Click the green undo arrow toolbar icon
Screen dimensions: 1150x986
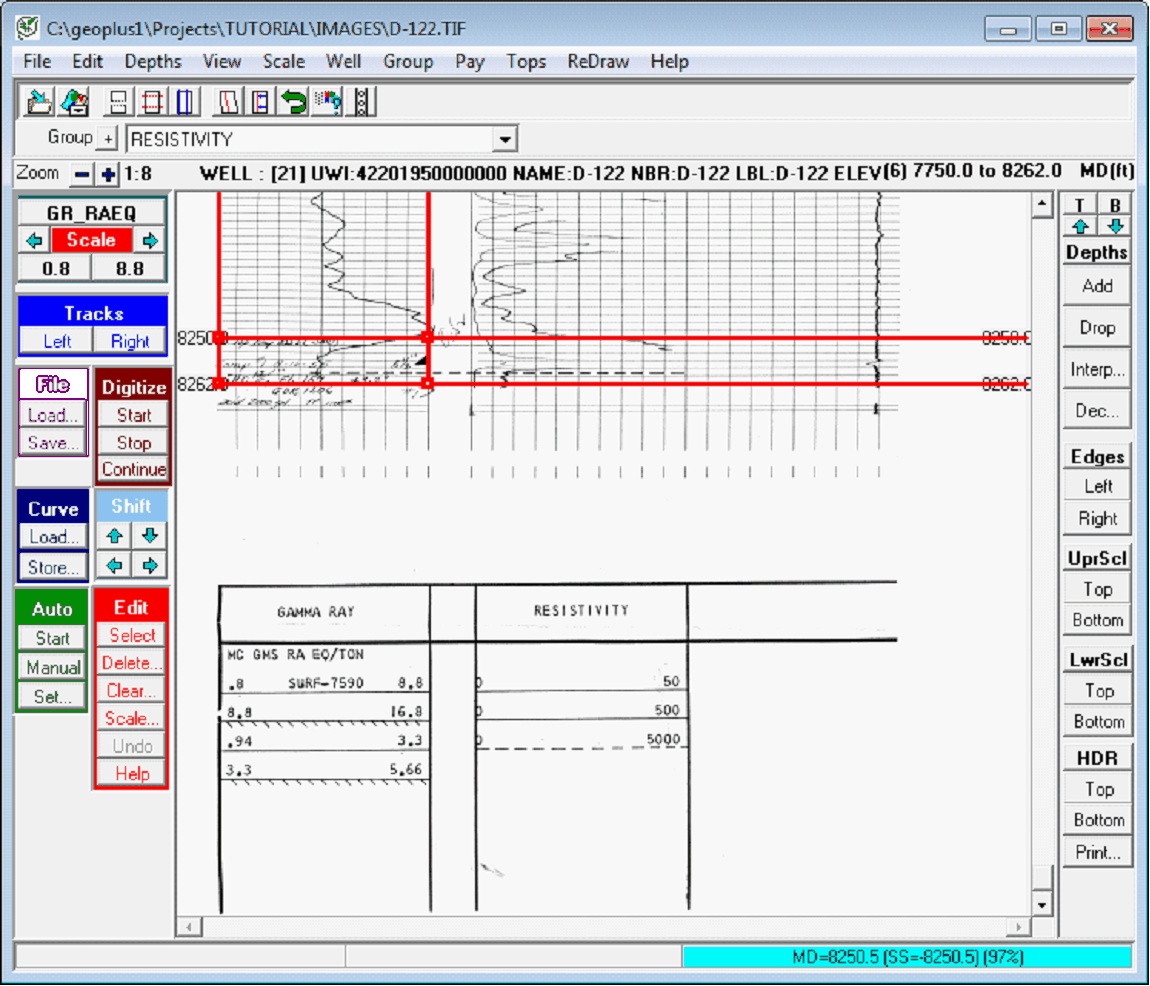294,102
